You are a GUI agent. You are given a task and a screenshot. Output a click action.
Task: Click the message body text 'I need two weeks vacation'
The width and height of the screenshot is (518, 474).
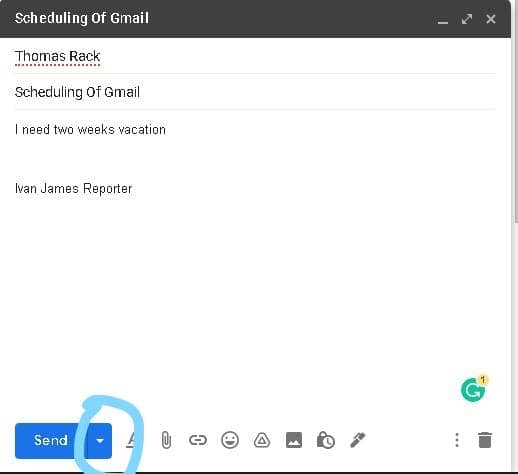90,130
